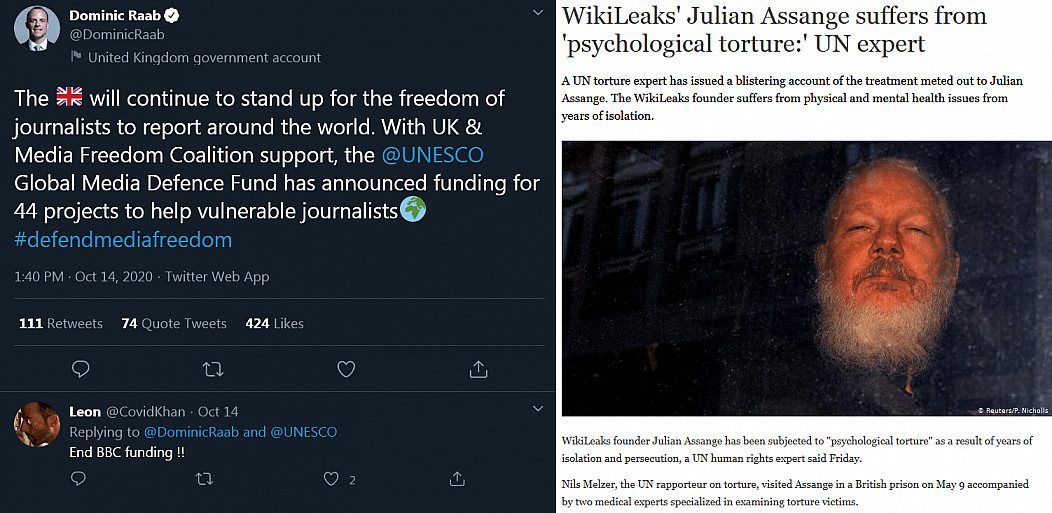Reply to Dominic Raab's main tweet
This screenshot has width=1052, height=513.
pyautogui.click(x=81, y=369)
